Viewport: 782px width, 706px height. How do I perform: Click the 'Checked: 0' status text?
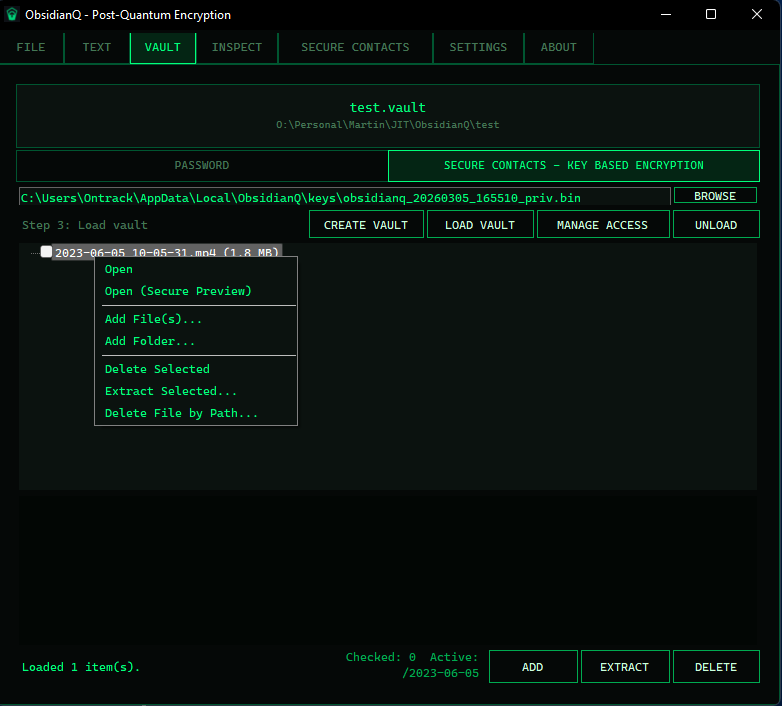(381, 657)
